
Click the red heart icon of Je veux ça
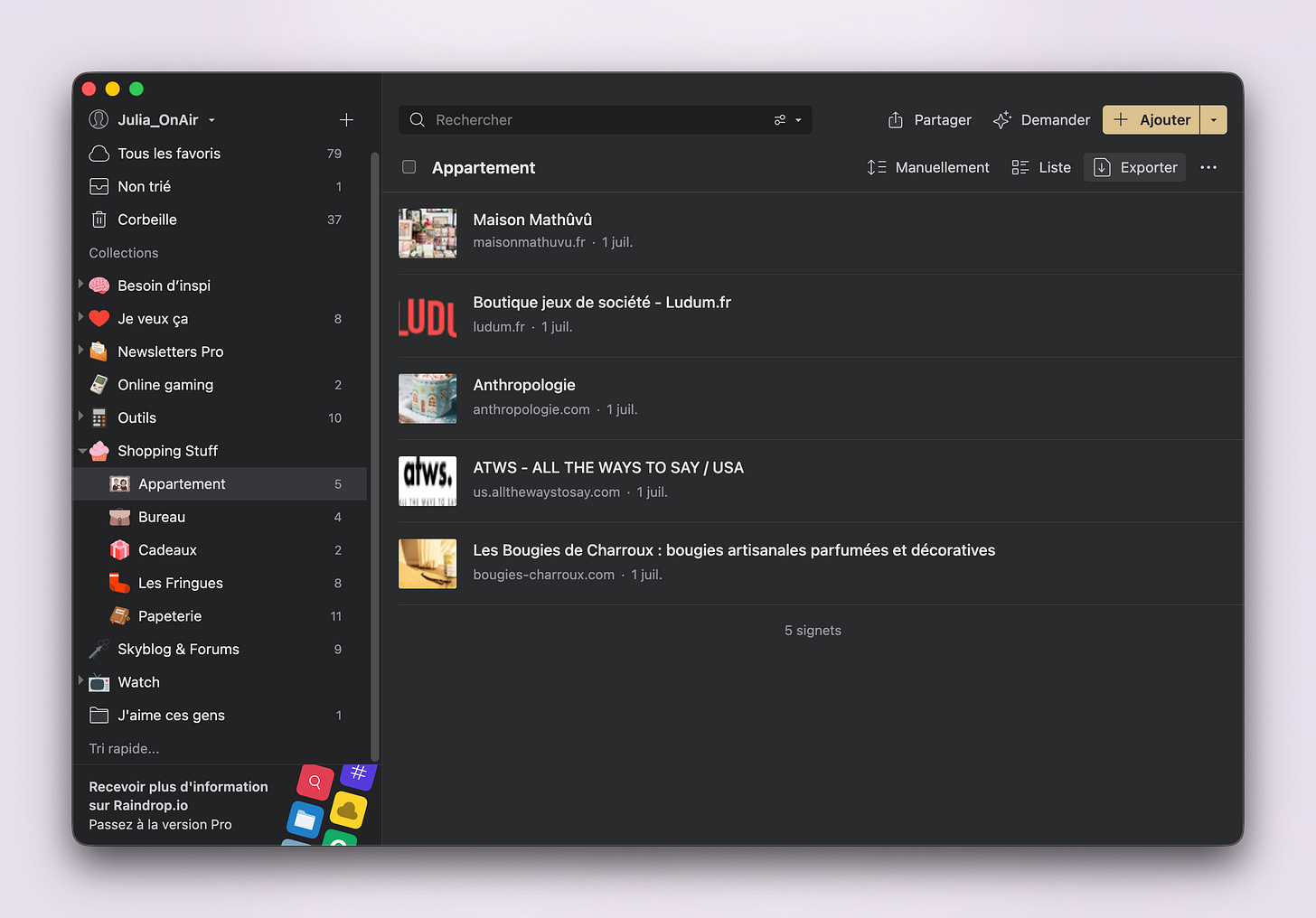99,318
